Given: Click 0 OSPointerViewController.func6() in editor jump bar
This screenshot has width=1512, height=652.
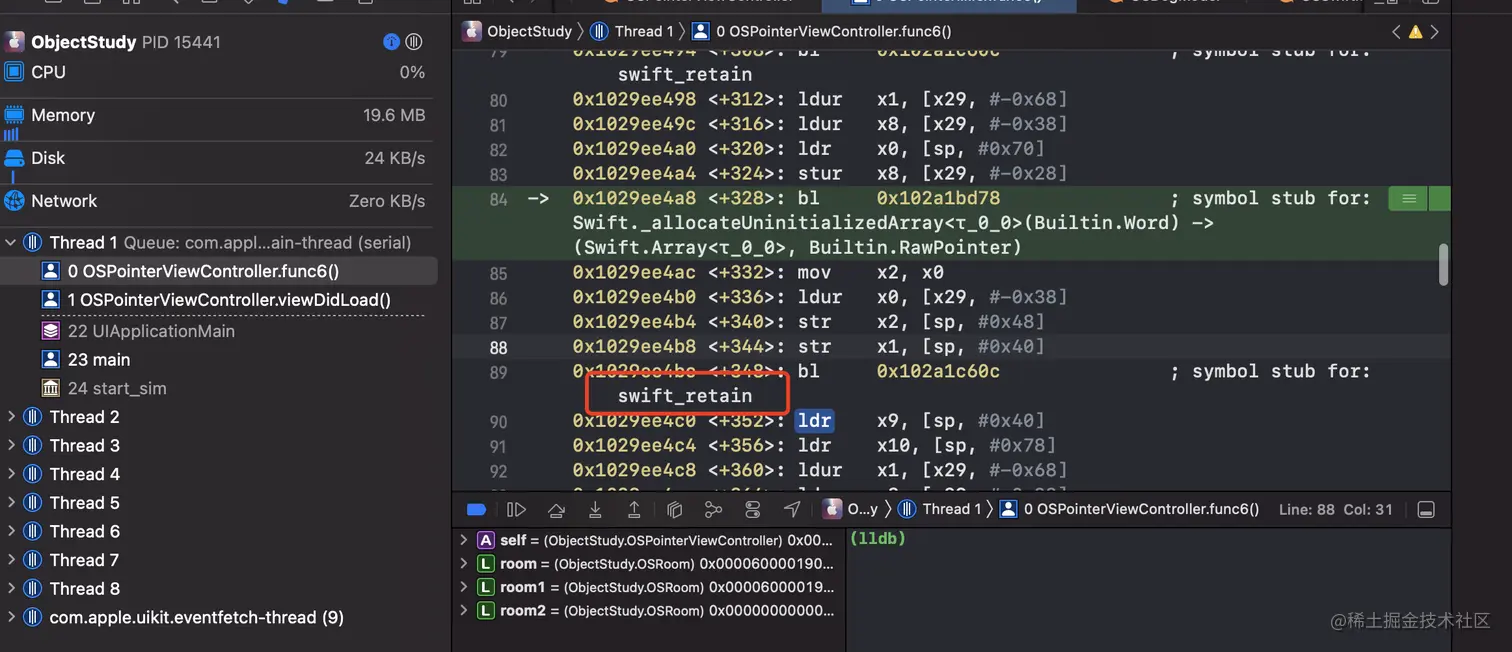Looking at the screenshot, I should pyautogui.click(x=823, y=31).
